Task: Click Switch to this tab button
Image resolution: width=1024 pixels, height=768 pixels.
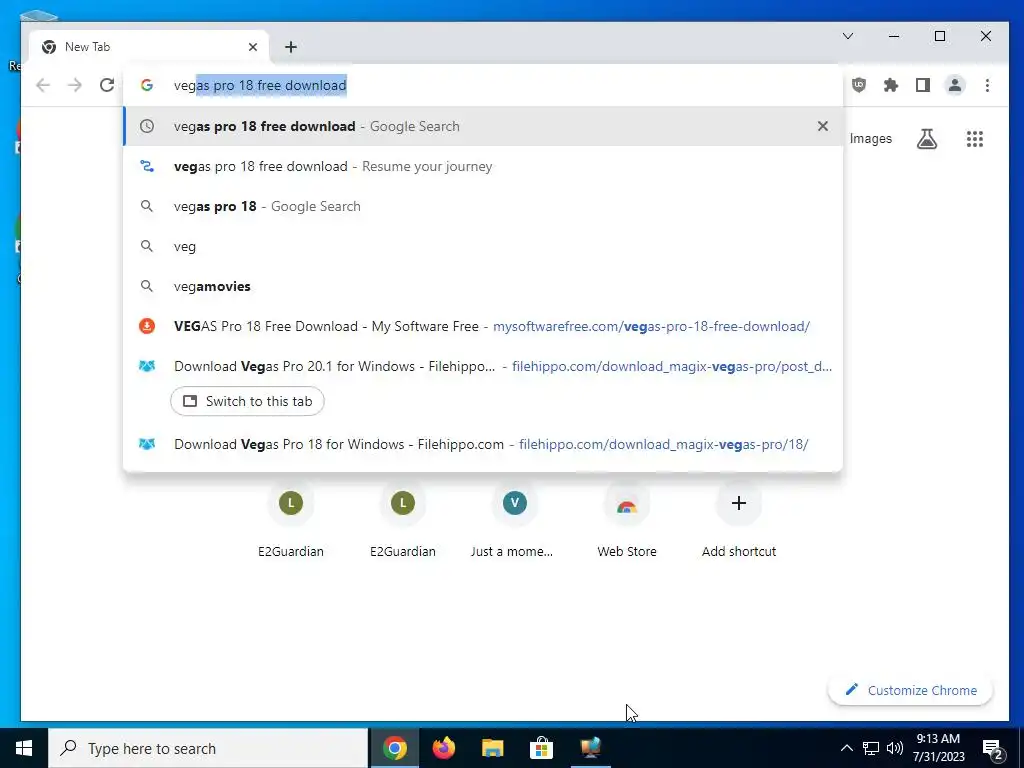Action: [x=248, y=401]
